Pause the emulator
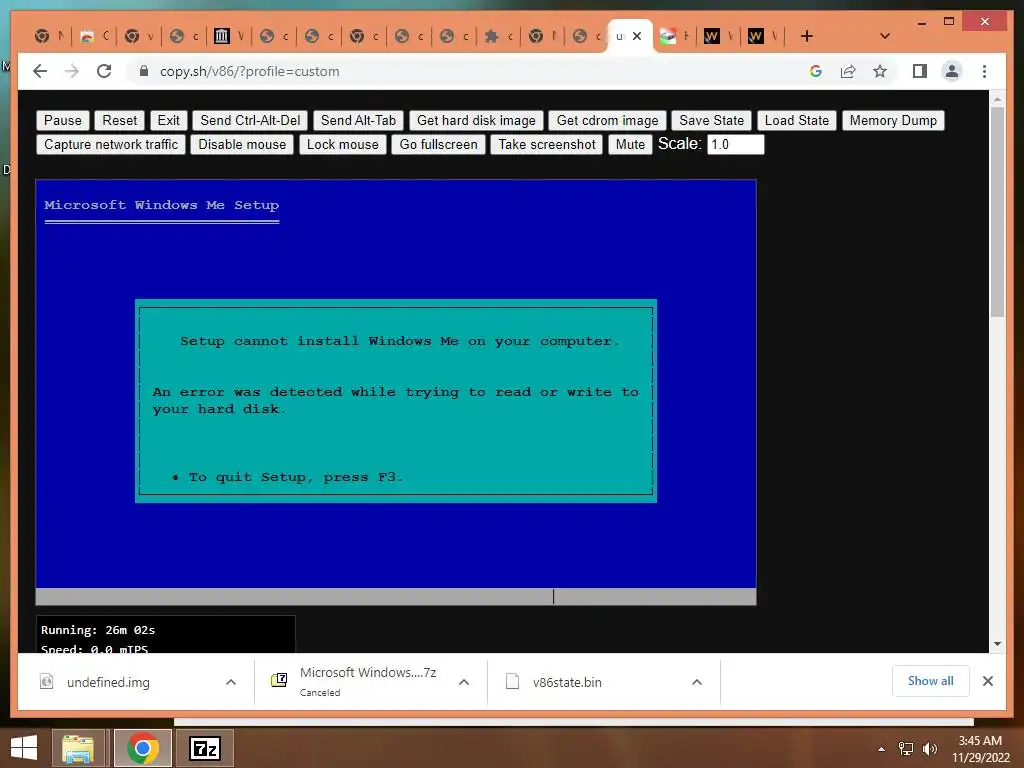Image resolution: width=1024 pixels, height=768 pixels. pos(63,120)
